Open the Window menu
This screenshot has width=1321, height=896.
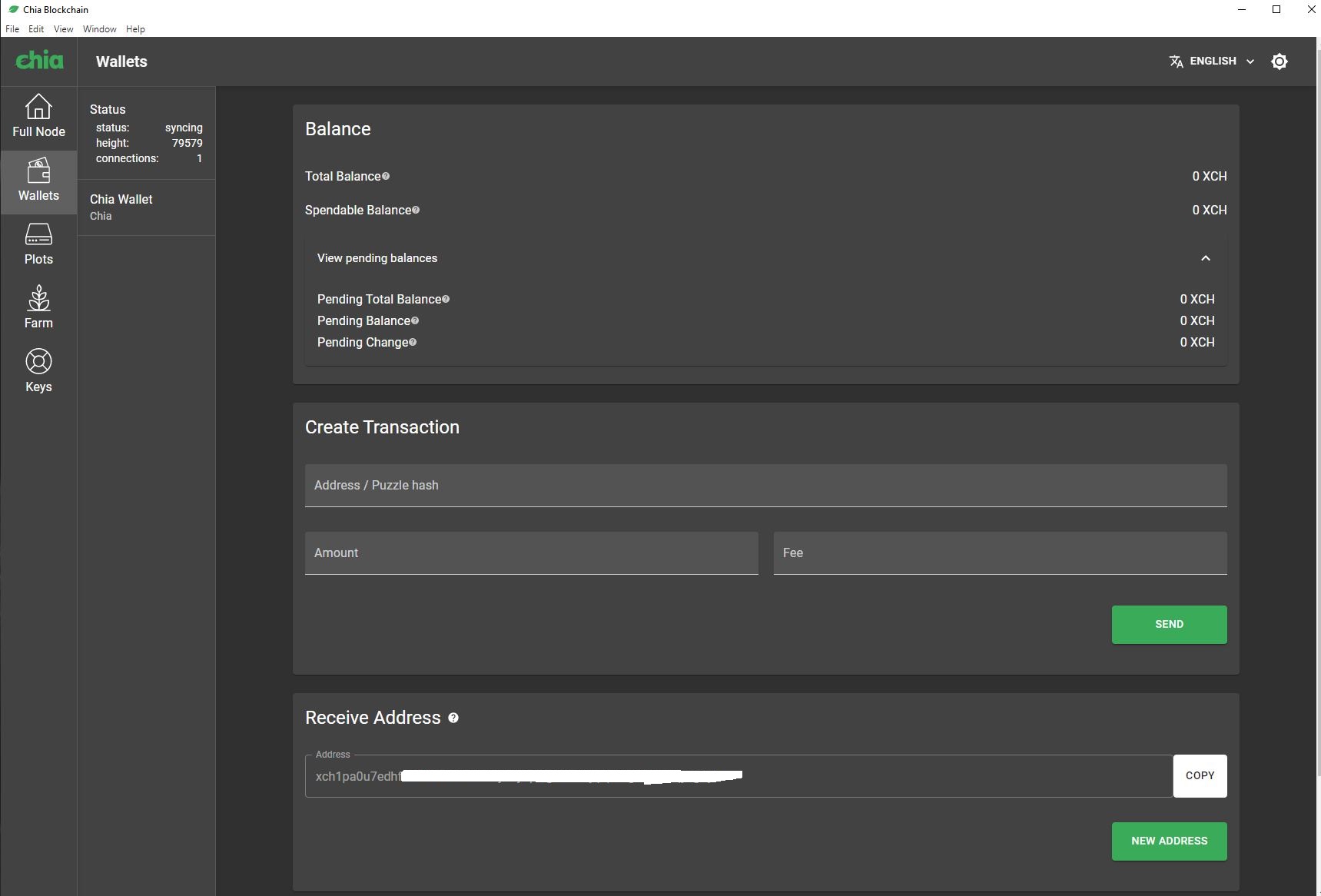pos(99,29)
